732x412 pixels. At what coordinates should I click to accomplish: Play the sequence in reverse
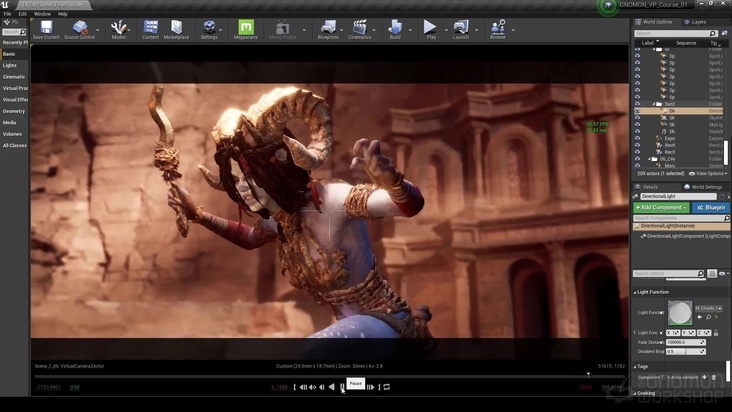point(331,387)
